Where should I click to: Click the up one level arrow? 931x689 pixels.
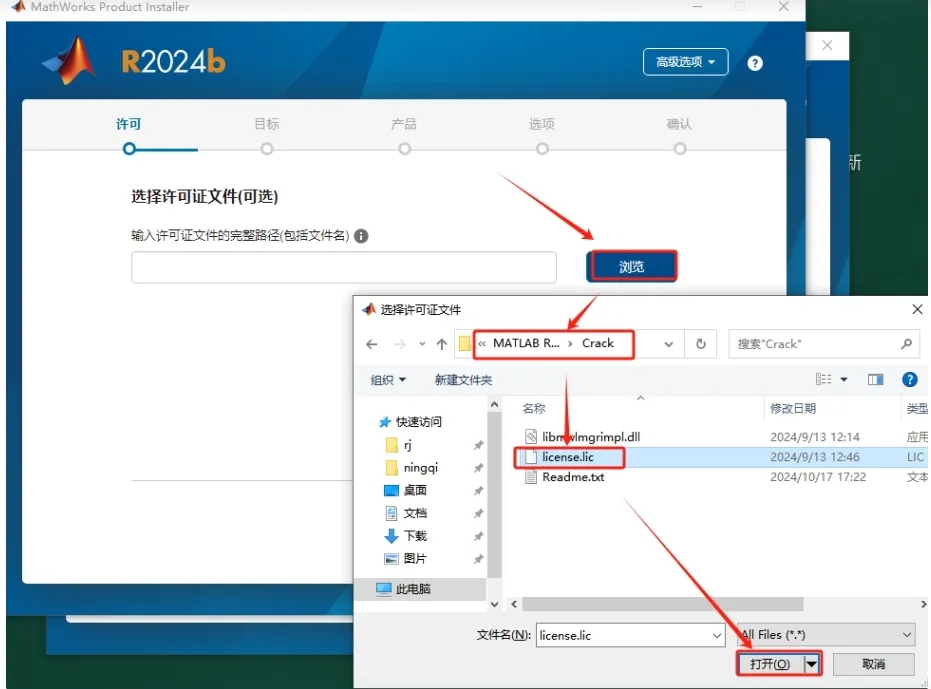441,344
